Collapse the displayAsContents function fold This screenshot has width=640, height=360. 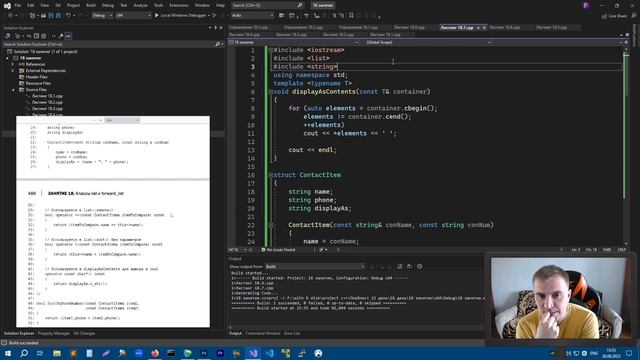pos(270,92)
